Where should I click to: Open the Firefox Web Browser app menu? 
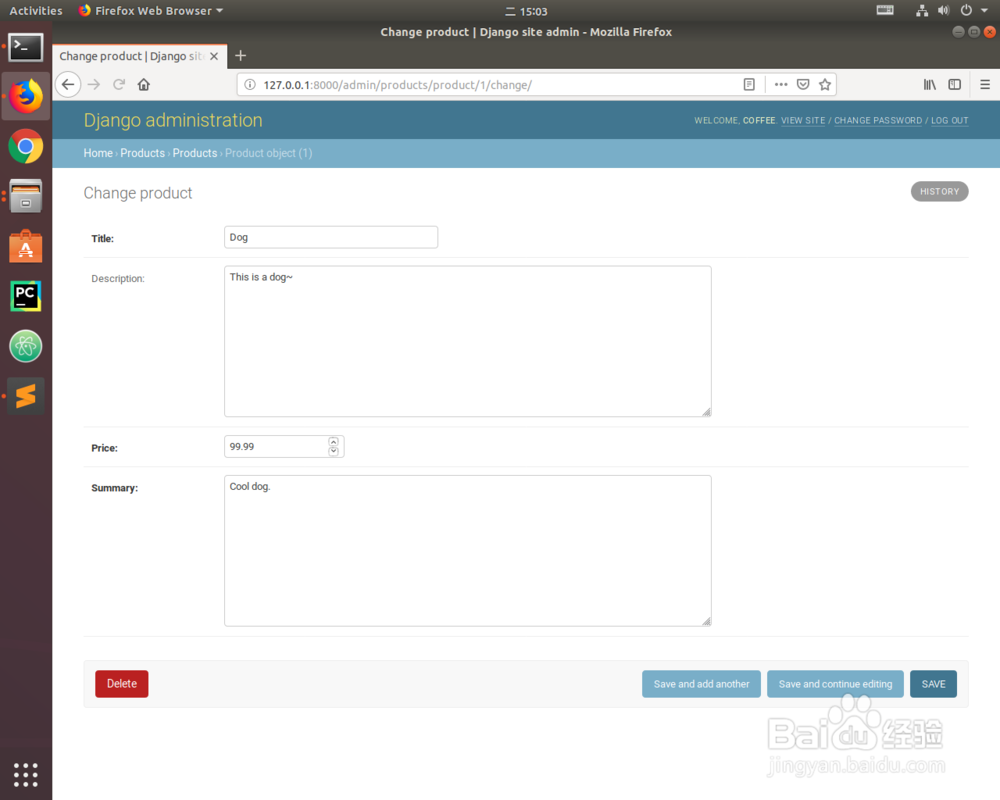[x=151, y=11]
